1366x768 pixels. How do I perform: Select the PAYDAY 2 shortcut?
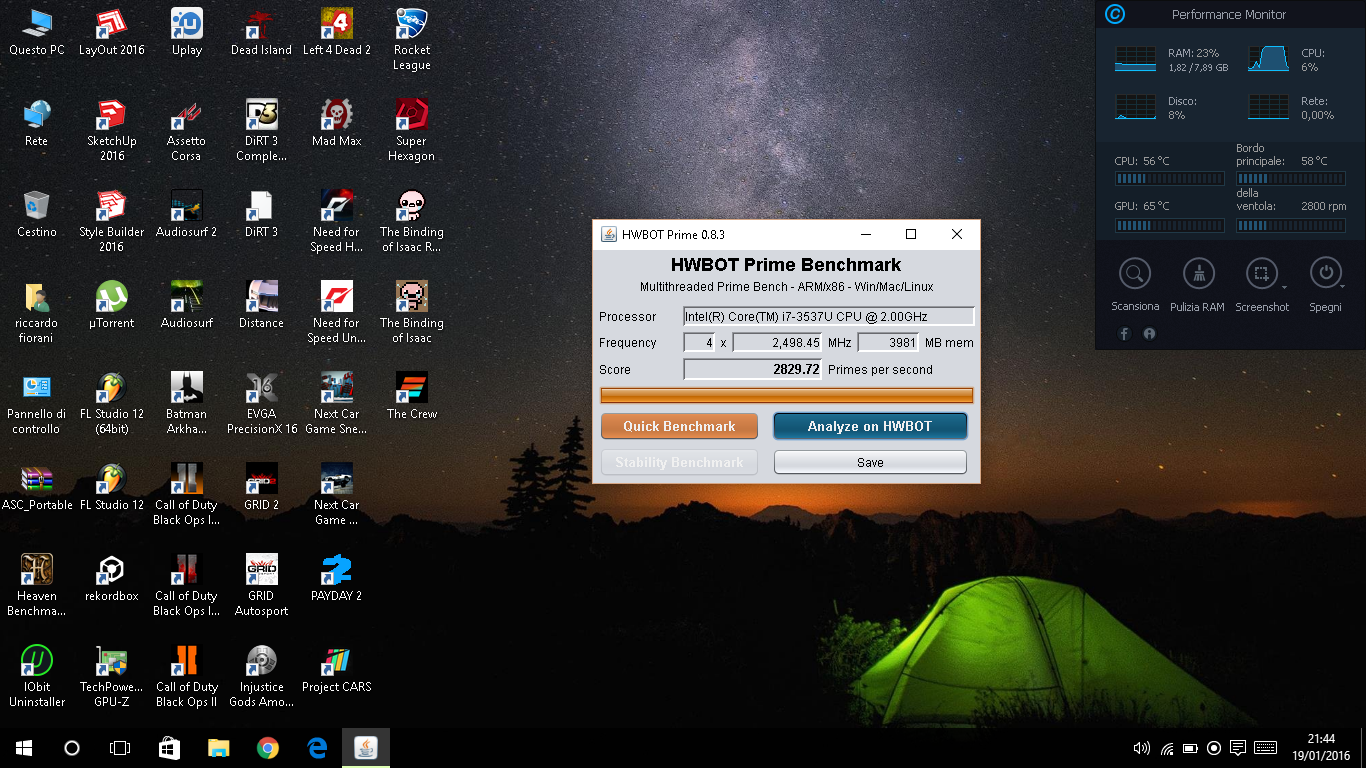click(x=337, y=578)
